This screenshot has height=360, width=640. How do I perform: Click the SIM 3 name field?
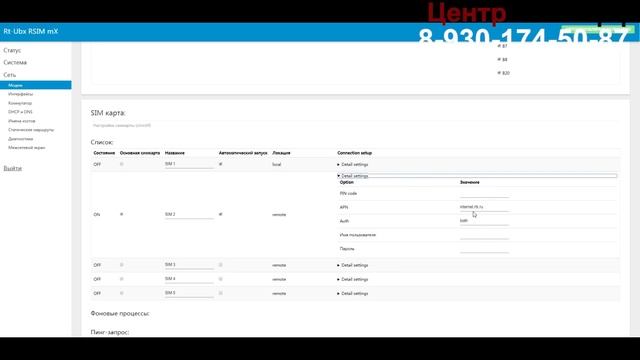pyautogui.click(x=189, y=265)
